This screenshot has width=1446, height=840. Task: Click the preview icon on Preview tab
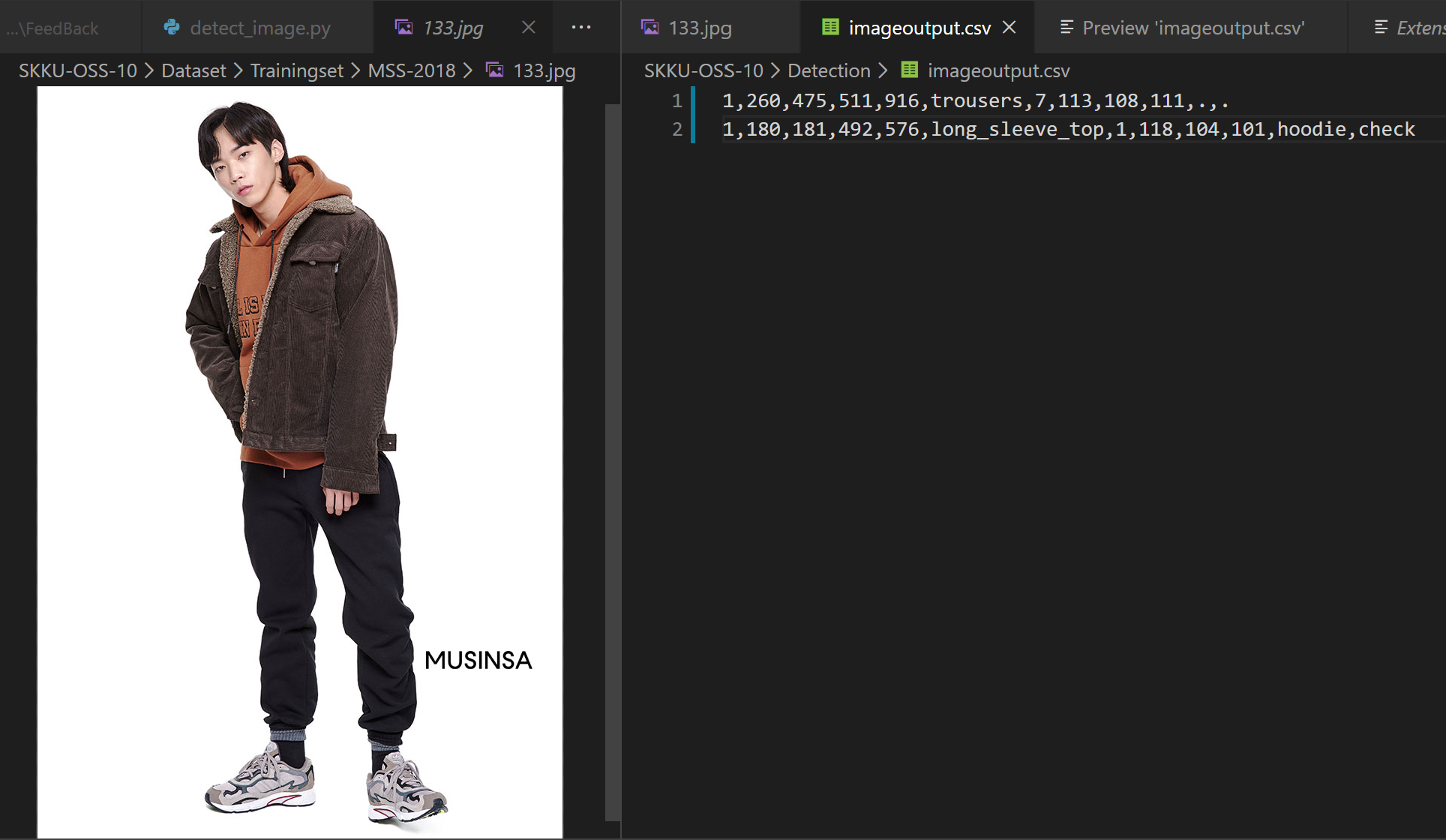tap(1066, 28)
